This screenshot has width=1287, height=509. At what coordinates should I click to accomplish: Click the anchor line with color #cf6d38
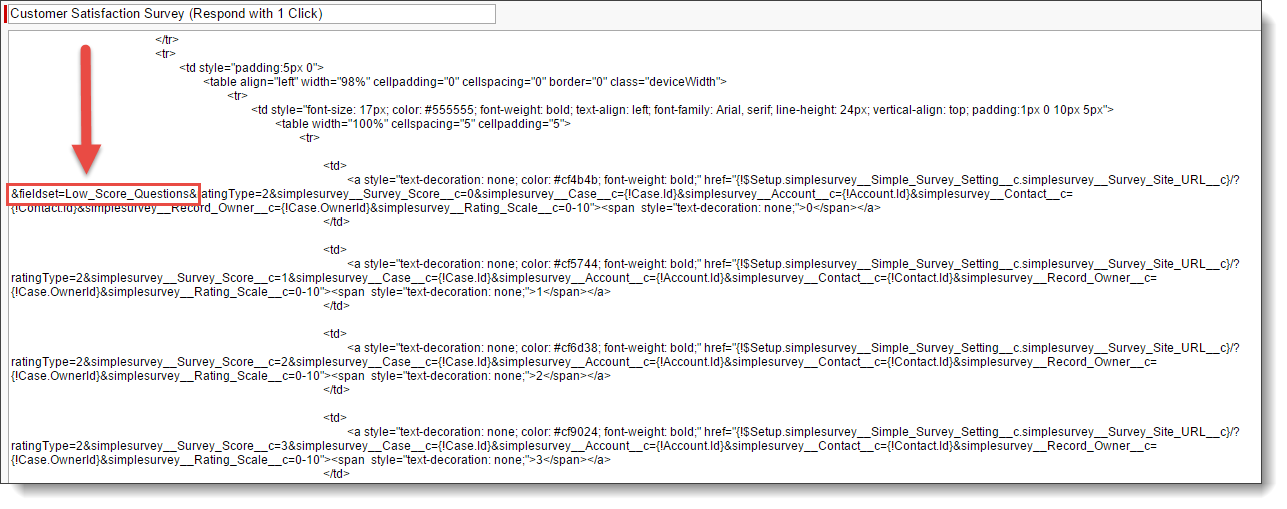tap(793, 348)
